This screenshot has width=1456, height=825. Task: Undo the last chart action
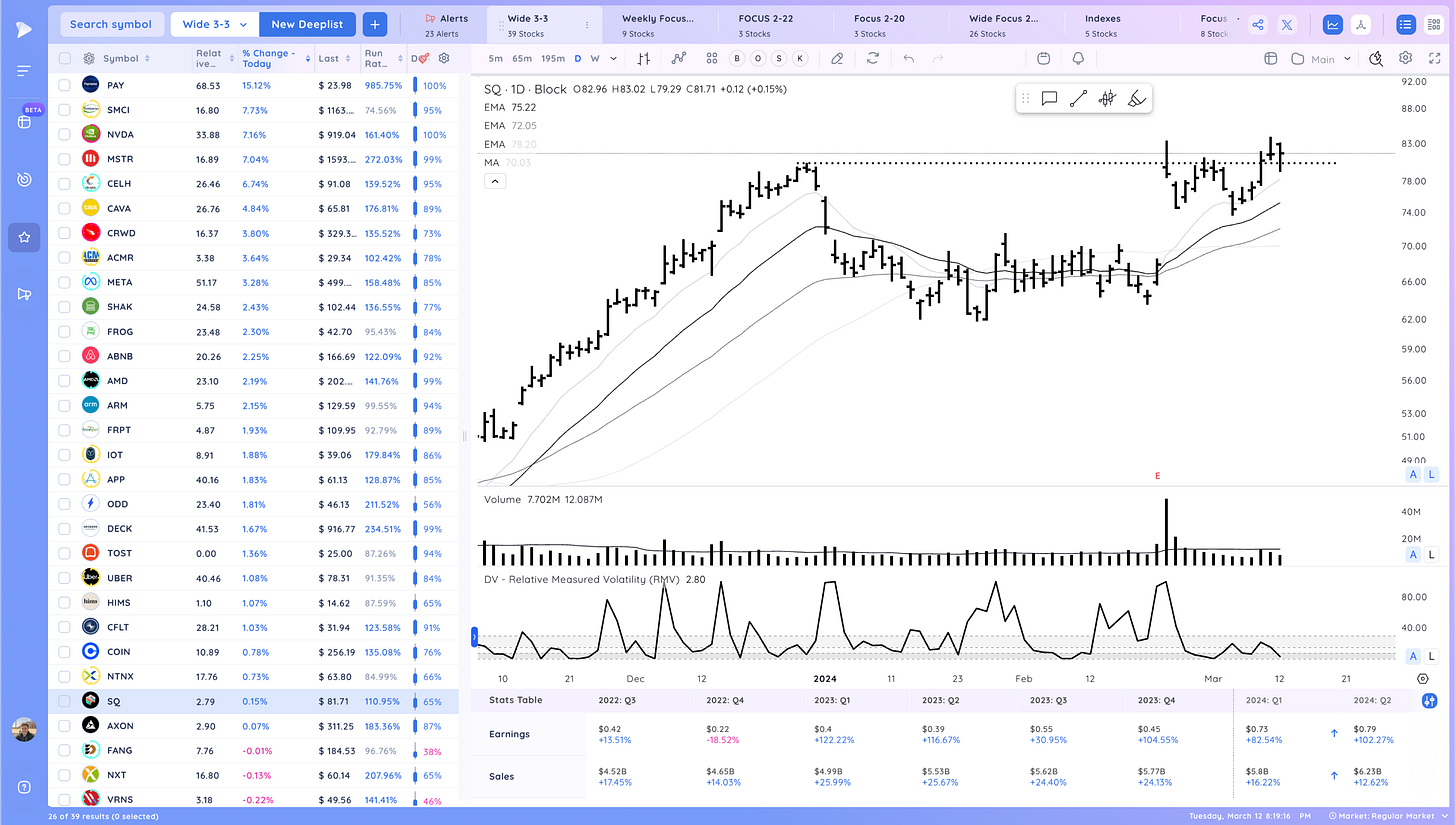[909, 59]
